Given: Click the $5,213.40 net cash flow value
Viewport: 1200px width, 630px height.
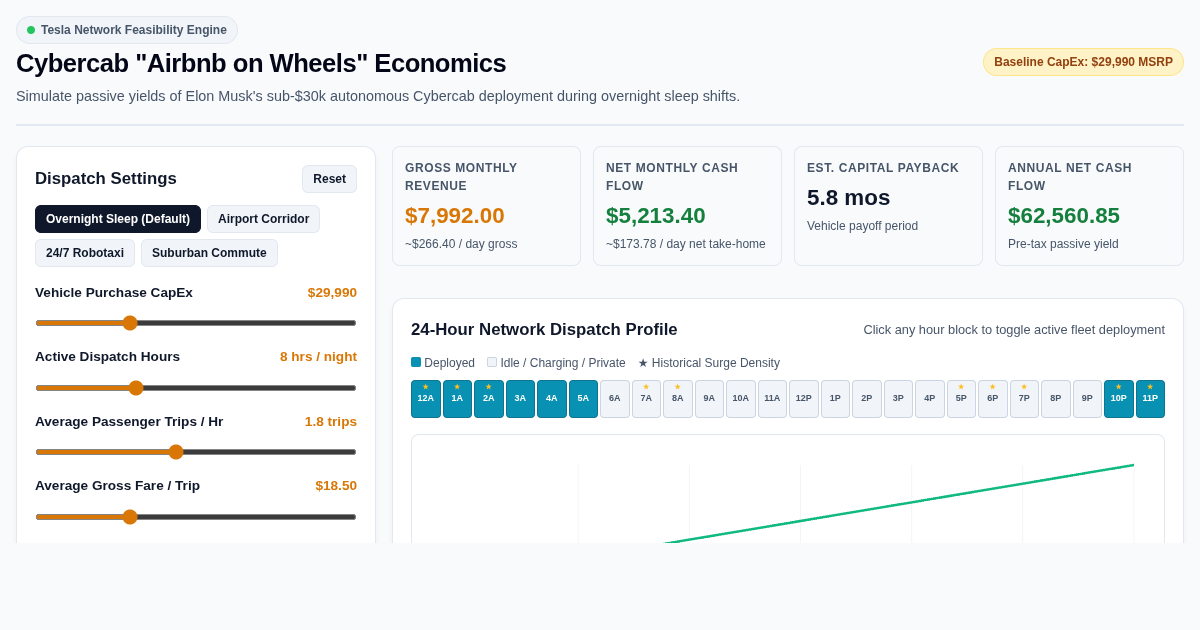Looking at the screenshot, I should coord(656,216).
